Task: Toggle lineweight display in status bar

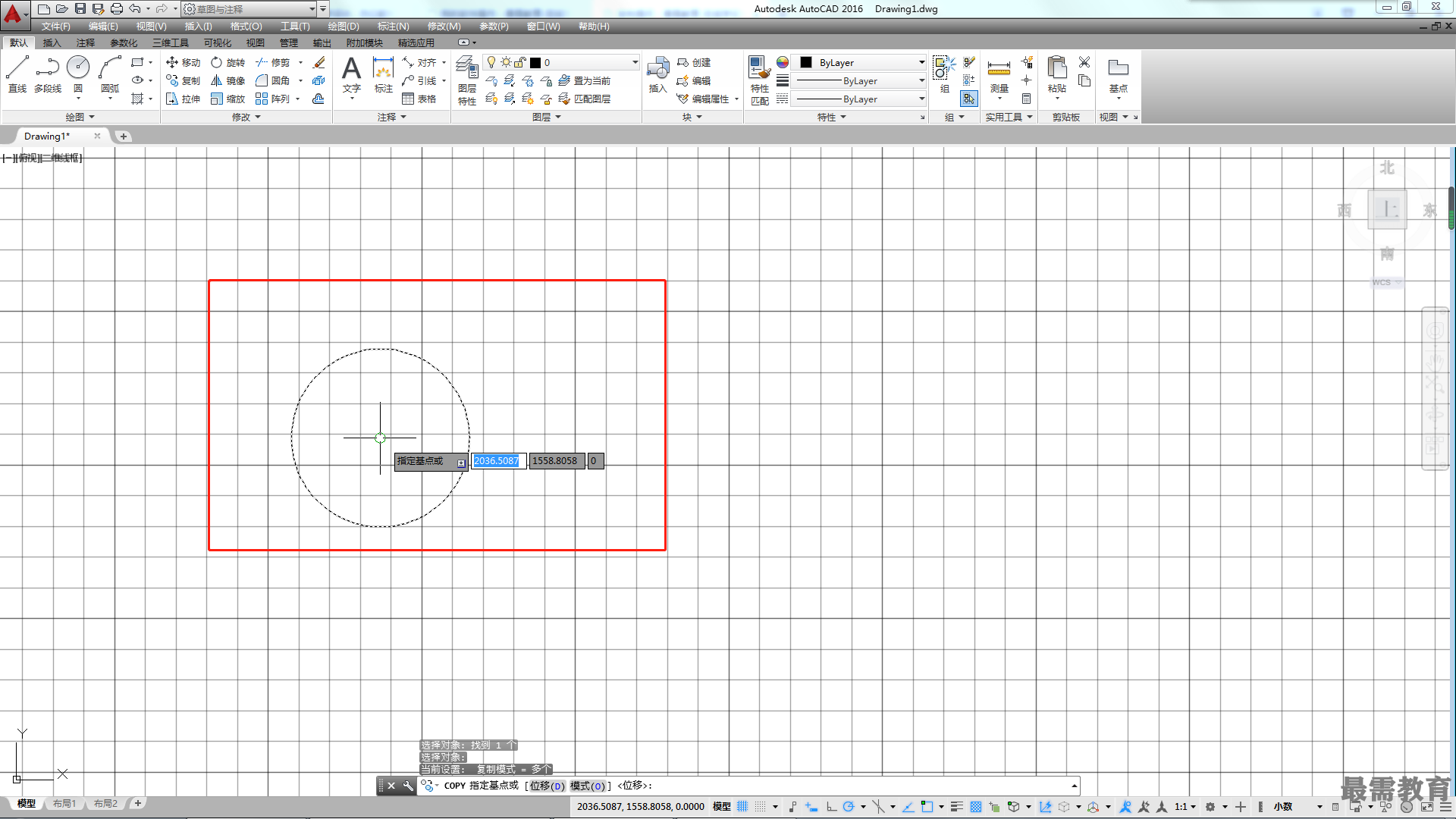Action: tap(957, 807)
